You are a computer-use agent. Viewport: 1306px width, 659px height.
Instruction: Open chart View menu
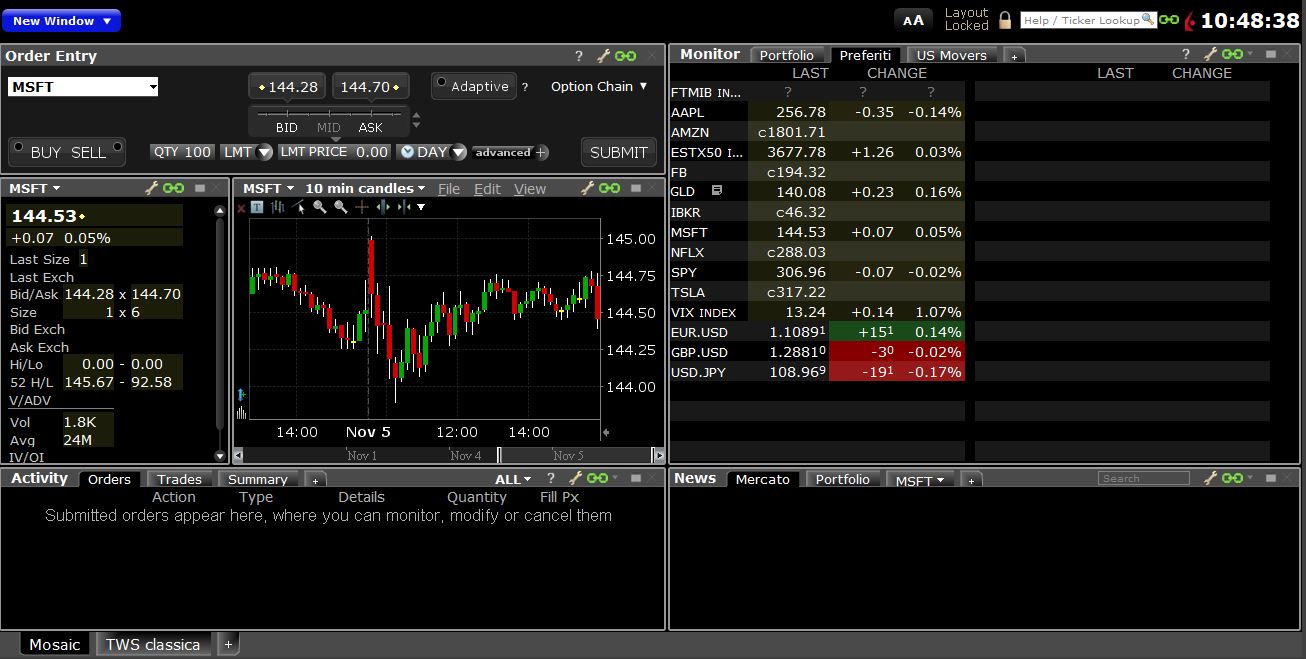click(x=530, y=189)
